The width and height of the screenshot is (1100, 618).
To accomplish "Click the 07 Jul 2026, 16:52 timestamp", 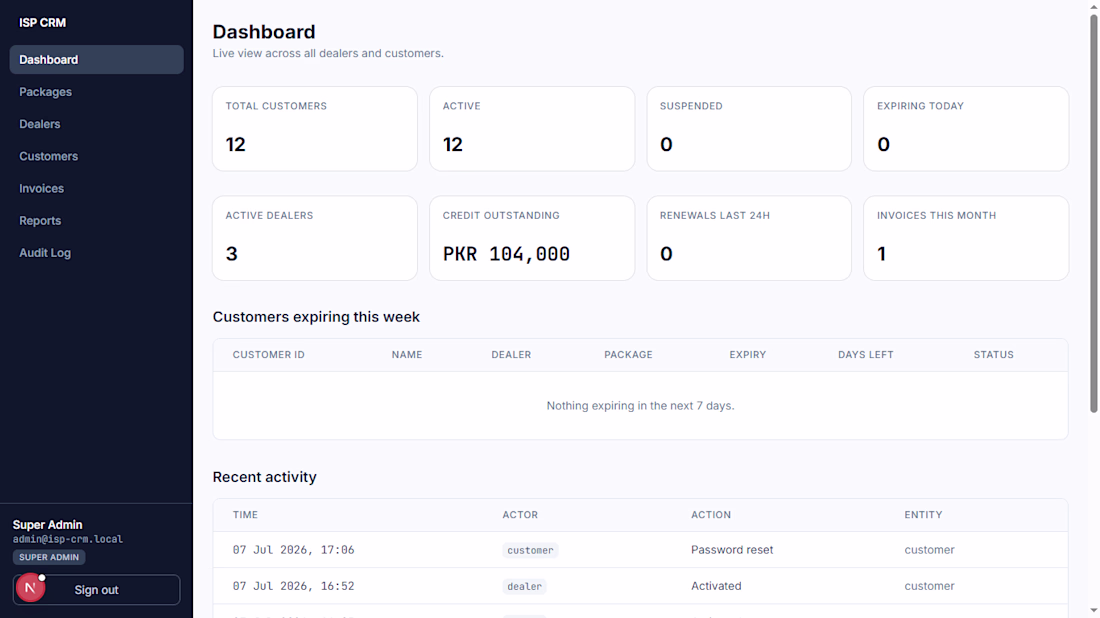I will [293, 586].
